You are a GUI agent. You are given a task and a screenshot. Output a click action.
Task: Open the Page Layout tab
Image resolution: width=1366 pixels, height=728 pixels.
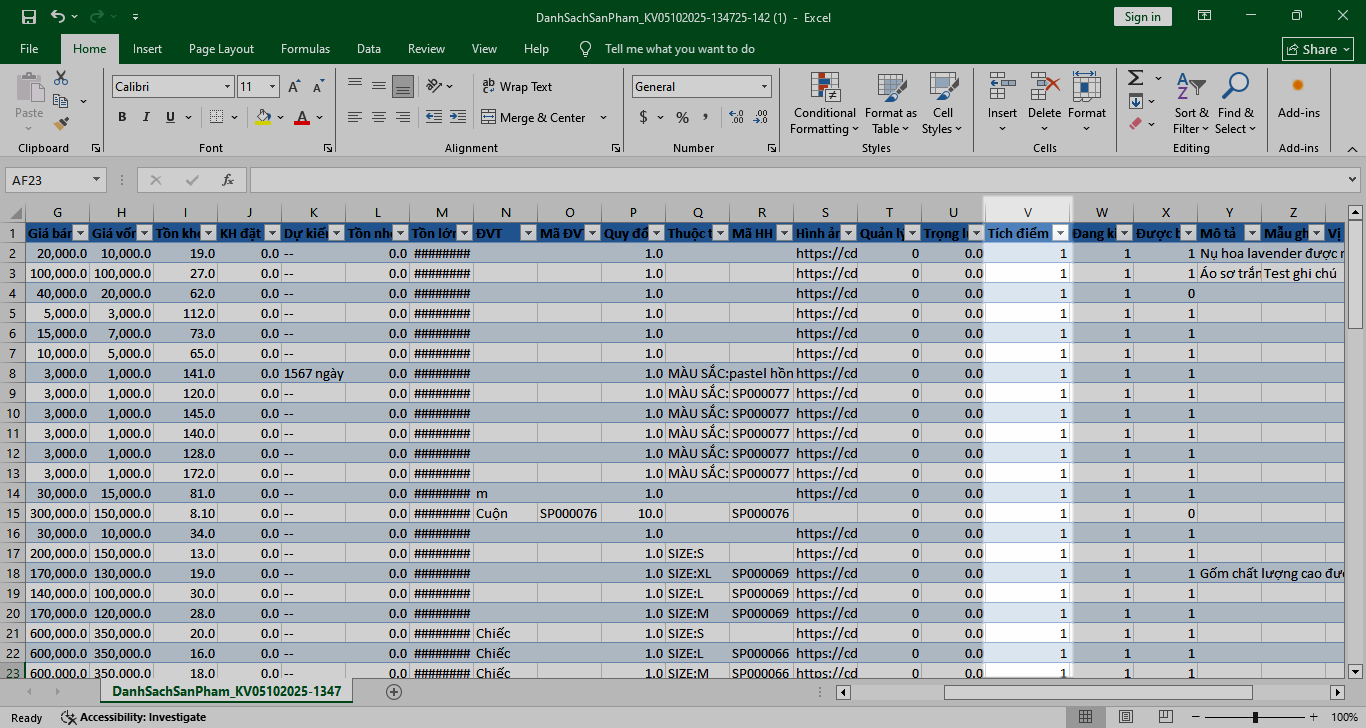(x=221, y=49)
